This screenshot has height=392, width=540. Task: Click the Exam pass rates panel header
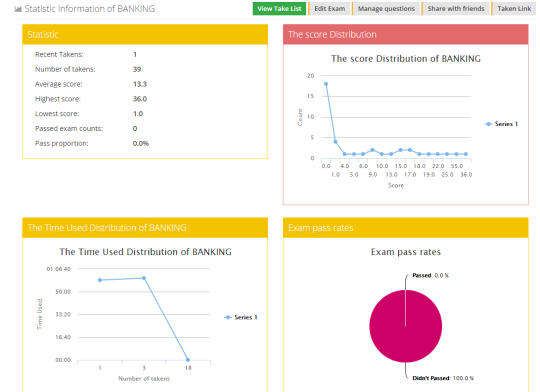(406, 228)
